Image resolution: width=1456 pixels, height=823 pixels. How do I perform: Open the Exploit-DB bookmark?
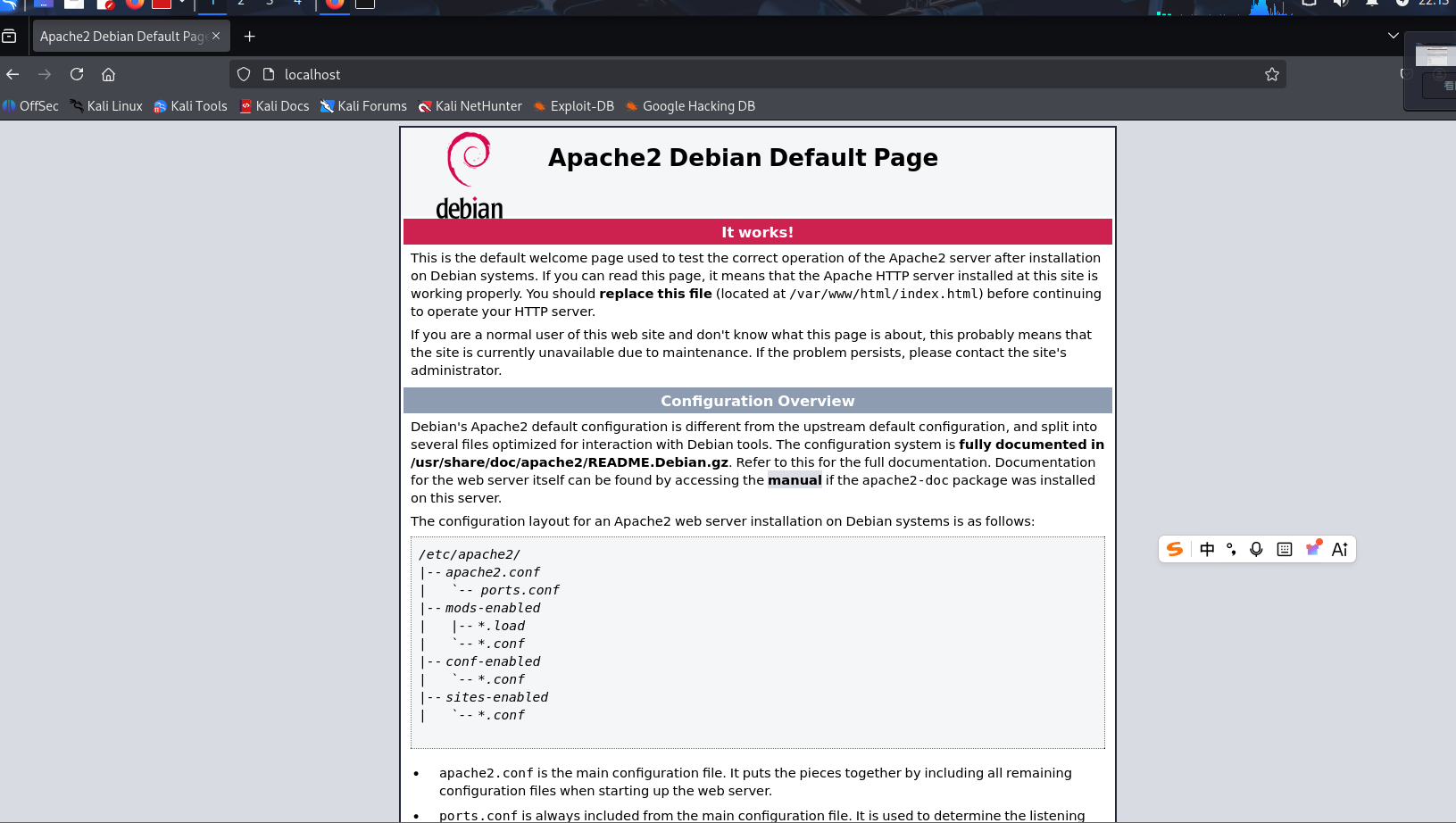(574, 106)
